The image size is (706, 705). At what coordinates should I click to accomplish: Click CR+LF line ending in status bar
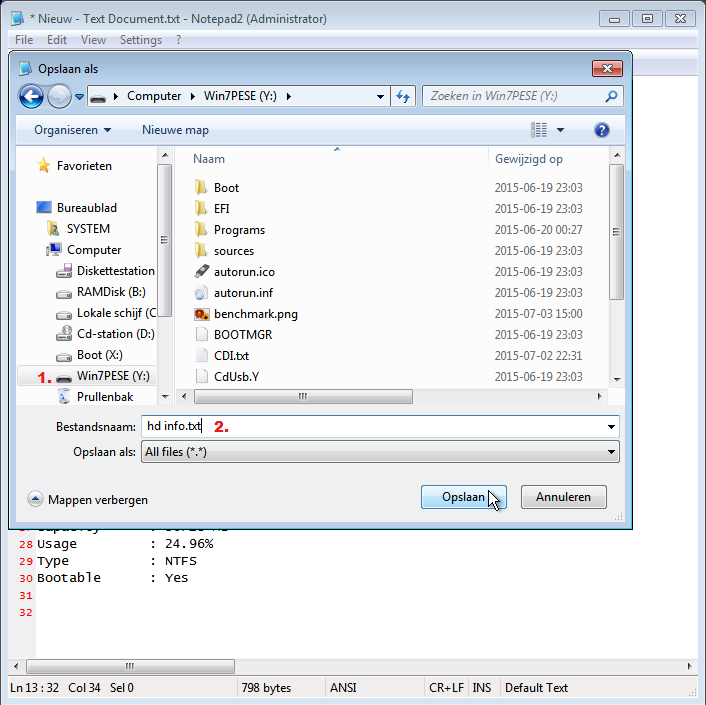[x=446, y=687]
